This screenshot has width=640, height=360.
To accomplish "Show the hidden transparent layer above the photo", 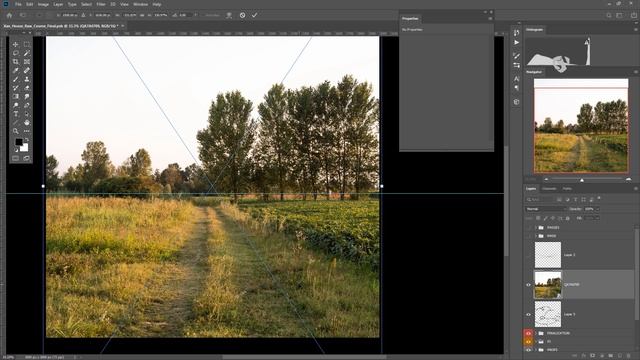I will [528, 255].
